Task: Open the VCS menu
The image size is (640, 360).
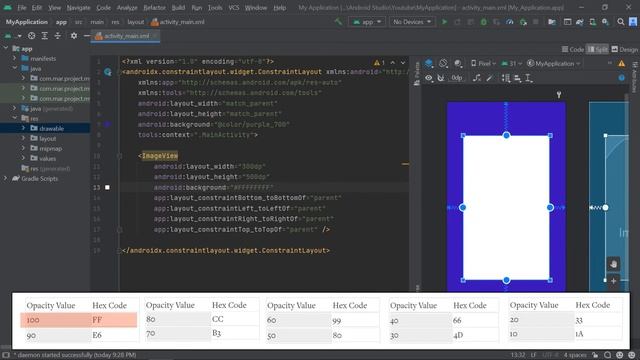Action: pyautogui.click(x=234, y=7)
